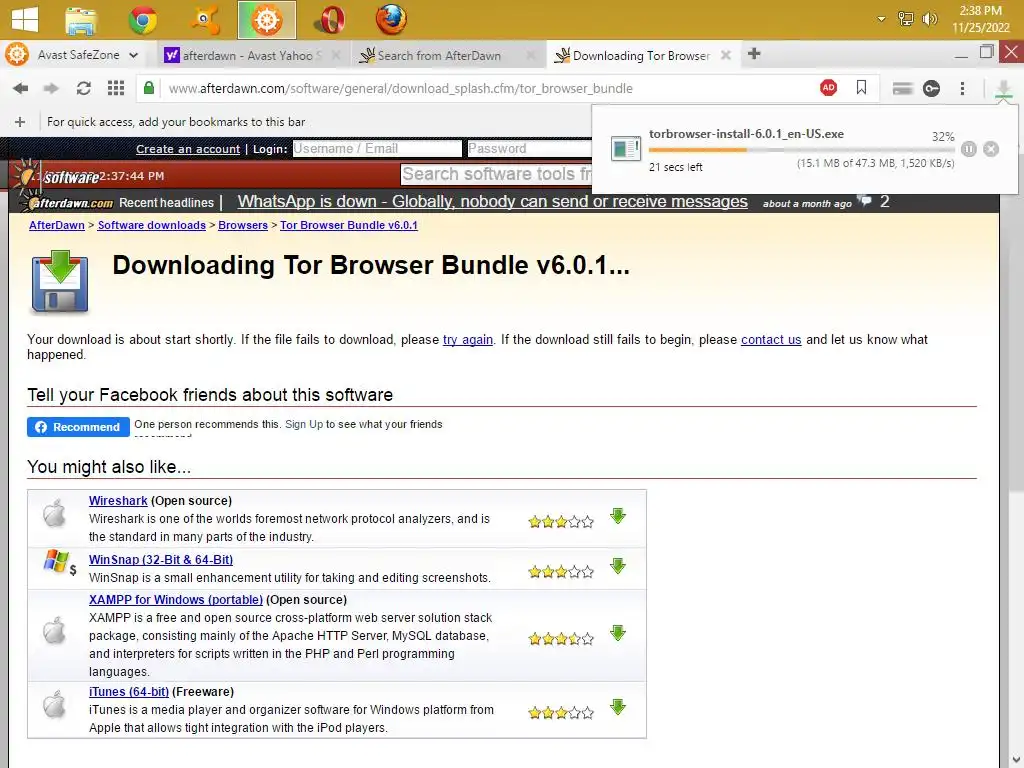
Task: Download WinSnap with green arrow
Action: click(x=618, y=566)
